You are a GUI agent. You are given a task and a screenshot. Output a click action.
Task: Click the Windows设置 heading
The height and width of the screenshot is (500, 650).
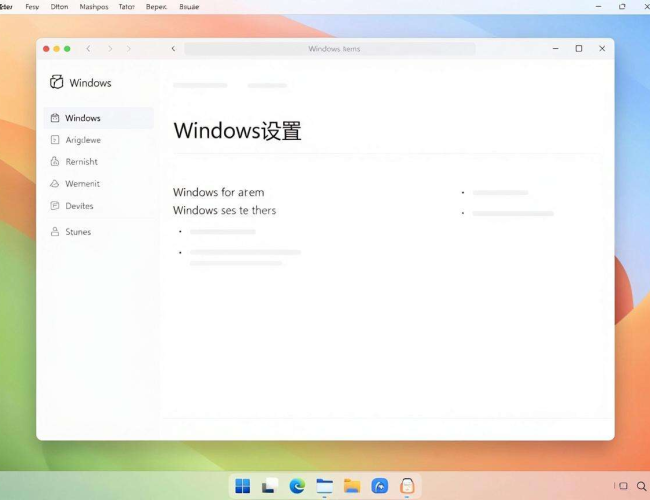pos(237,131)
